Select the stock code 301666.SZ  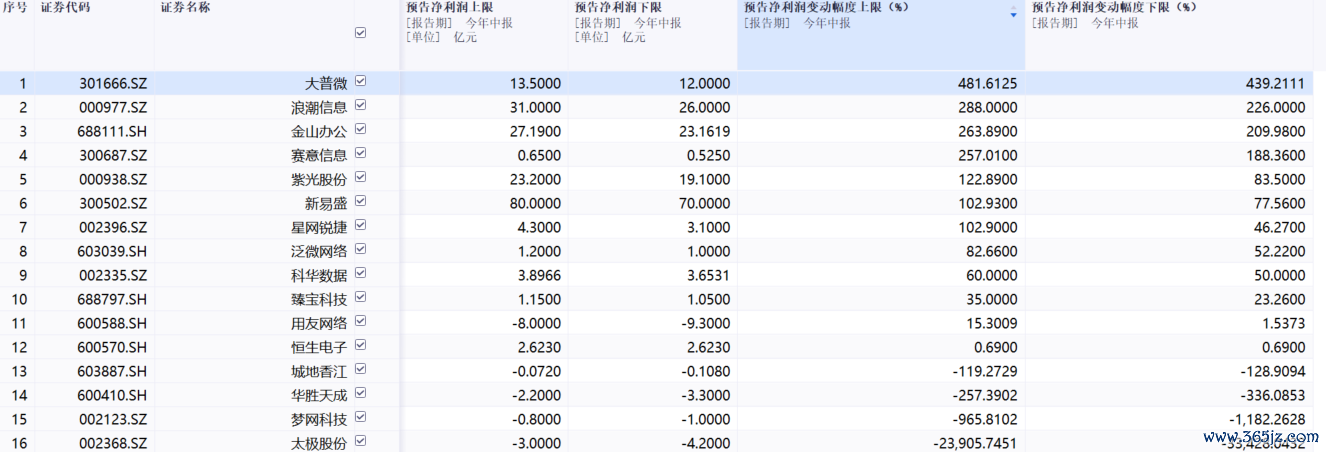tap(113, 83)
